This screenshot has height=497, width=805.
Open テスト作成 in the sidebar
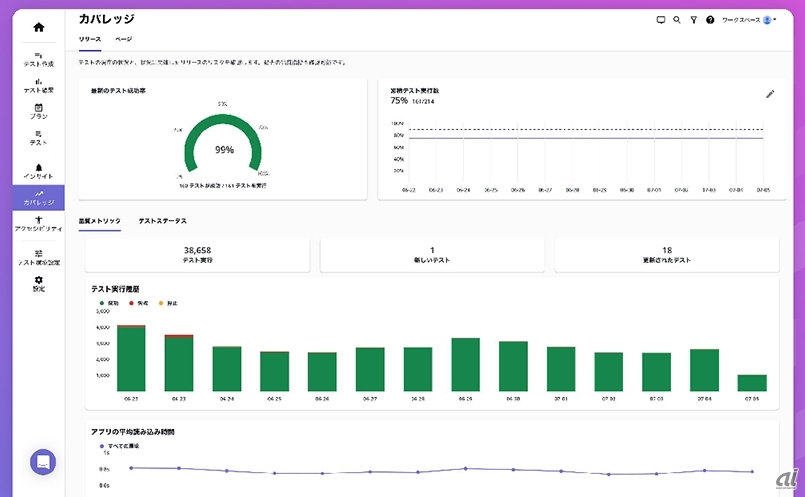38,59
